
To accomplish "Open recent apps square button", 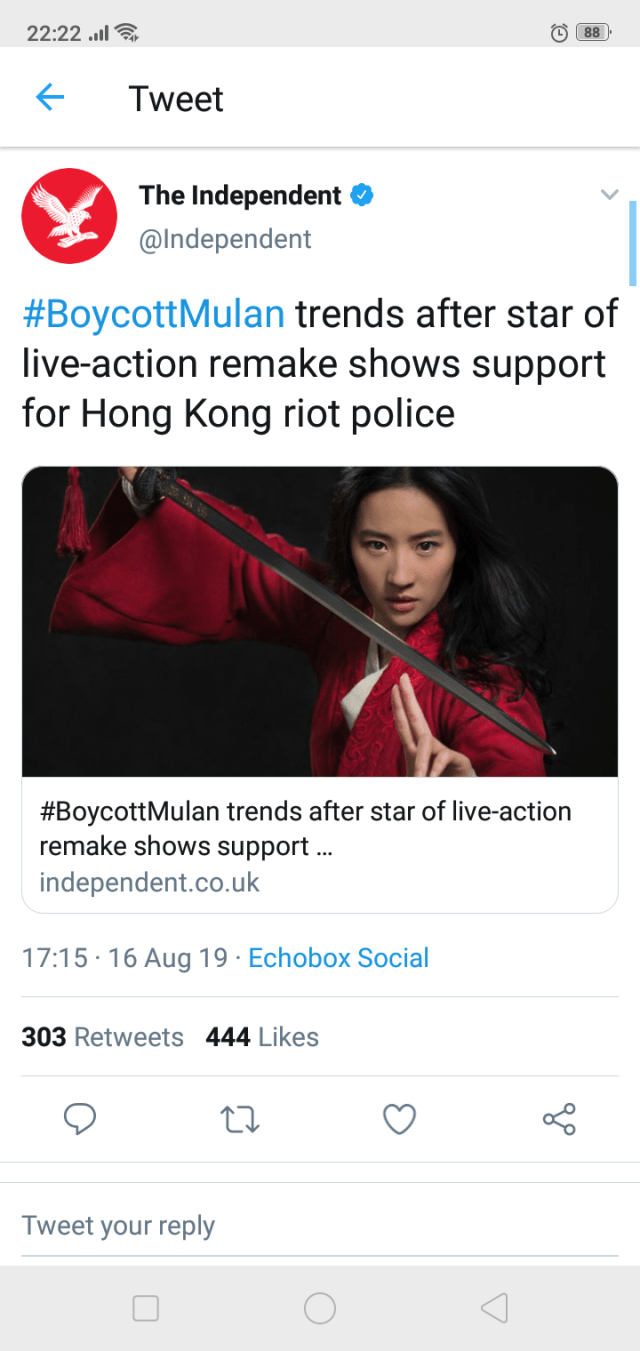I will pos(146,1308).
